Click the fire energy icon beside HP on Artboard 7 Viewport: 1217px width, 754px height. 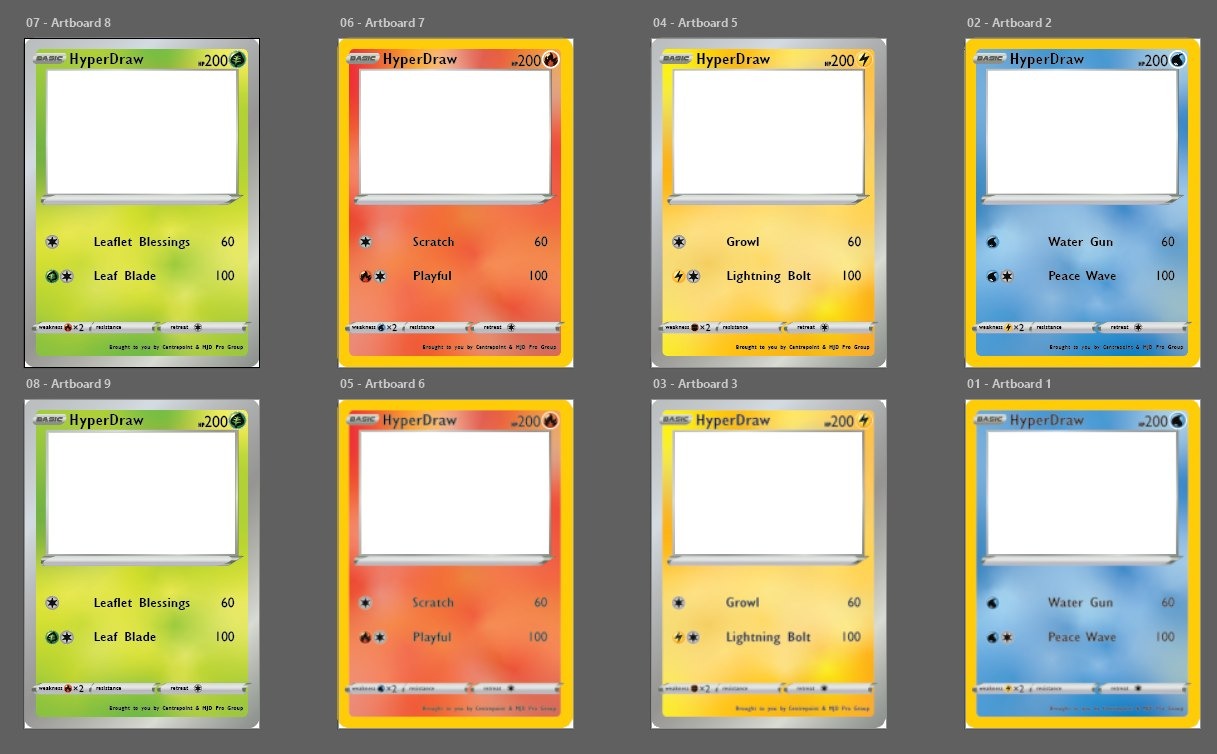[552, 60]
